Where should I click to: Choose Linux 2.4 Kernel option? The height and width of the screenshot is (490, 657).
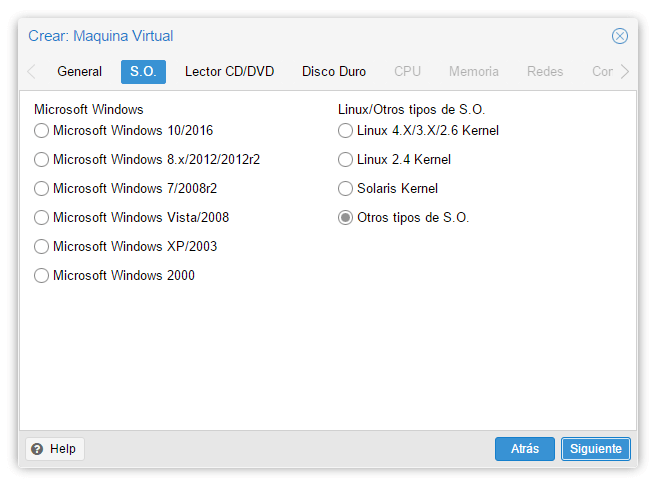(345, 159)
